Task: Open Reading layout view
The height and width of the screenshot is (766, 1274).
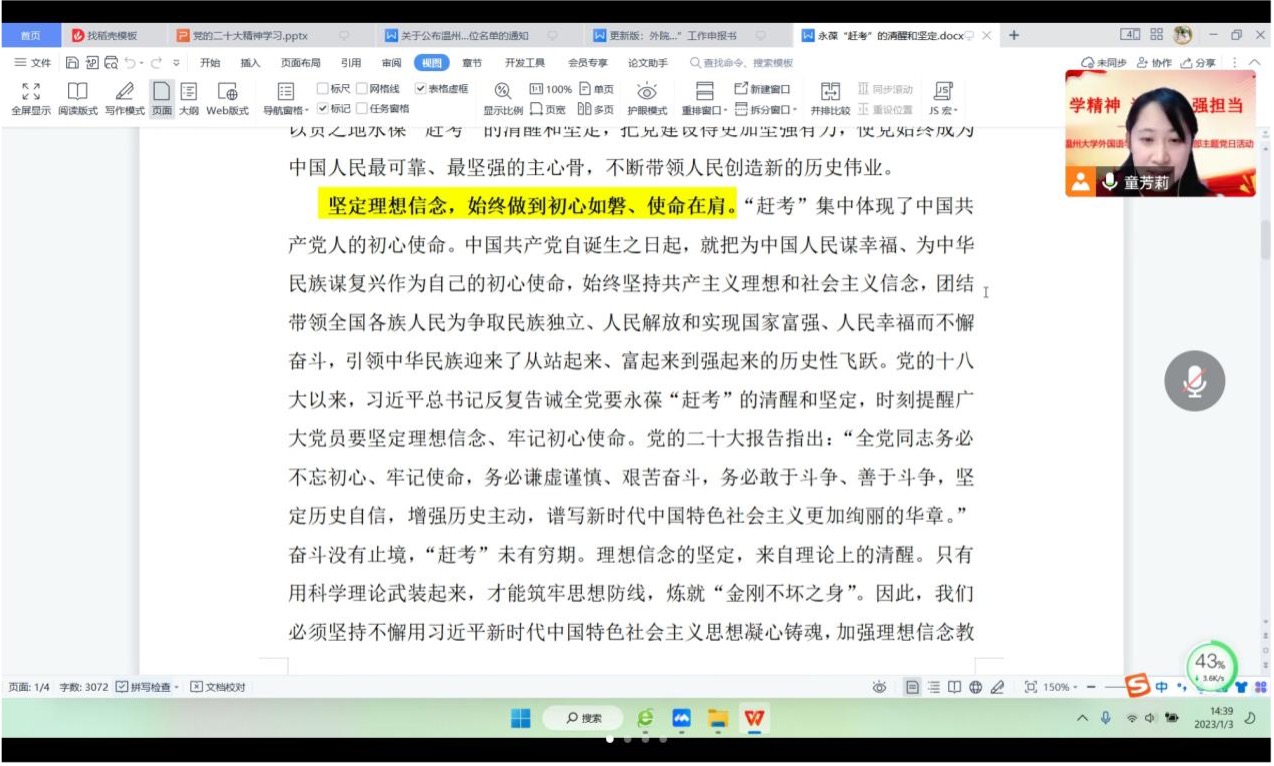Action: pos(77,98)
